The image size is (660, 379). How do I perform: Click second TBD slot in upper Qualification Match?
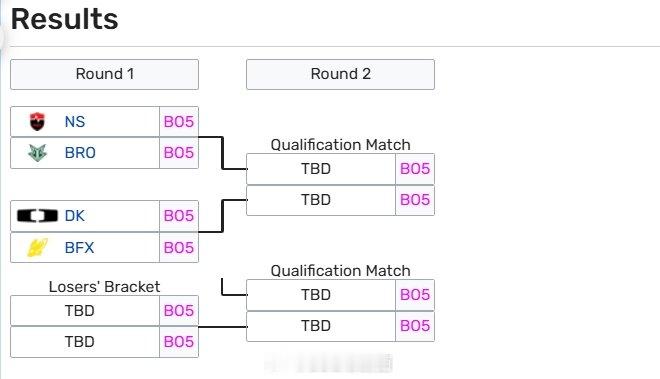pos(321,200)
